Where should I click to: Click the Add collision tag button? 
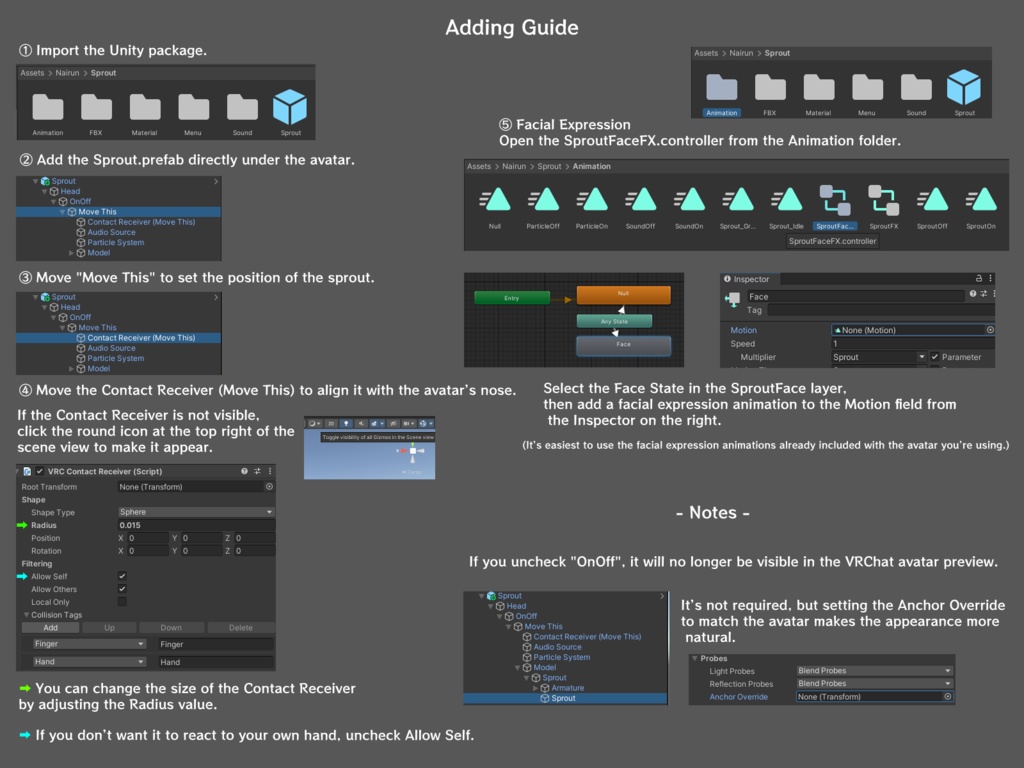(50, 628)
